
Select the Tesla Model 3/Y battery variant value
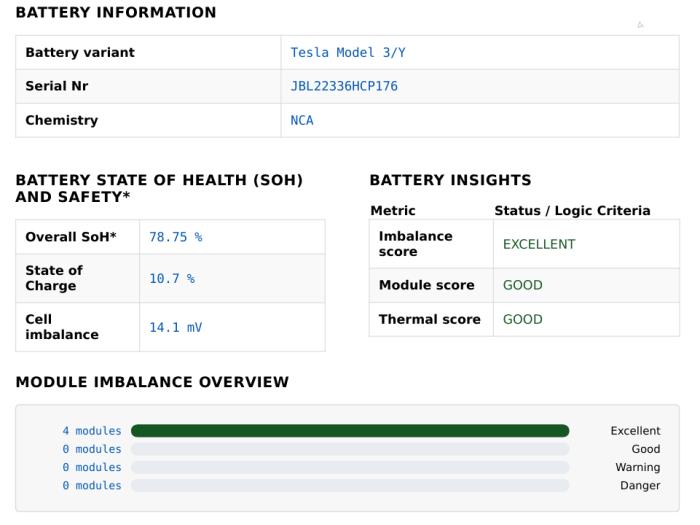348,53
